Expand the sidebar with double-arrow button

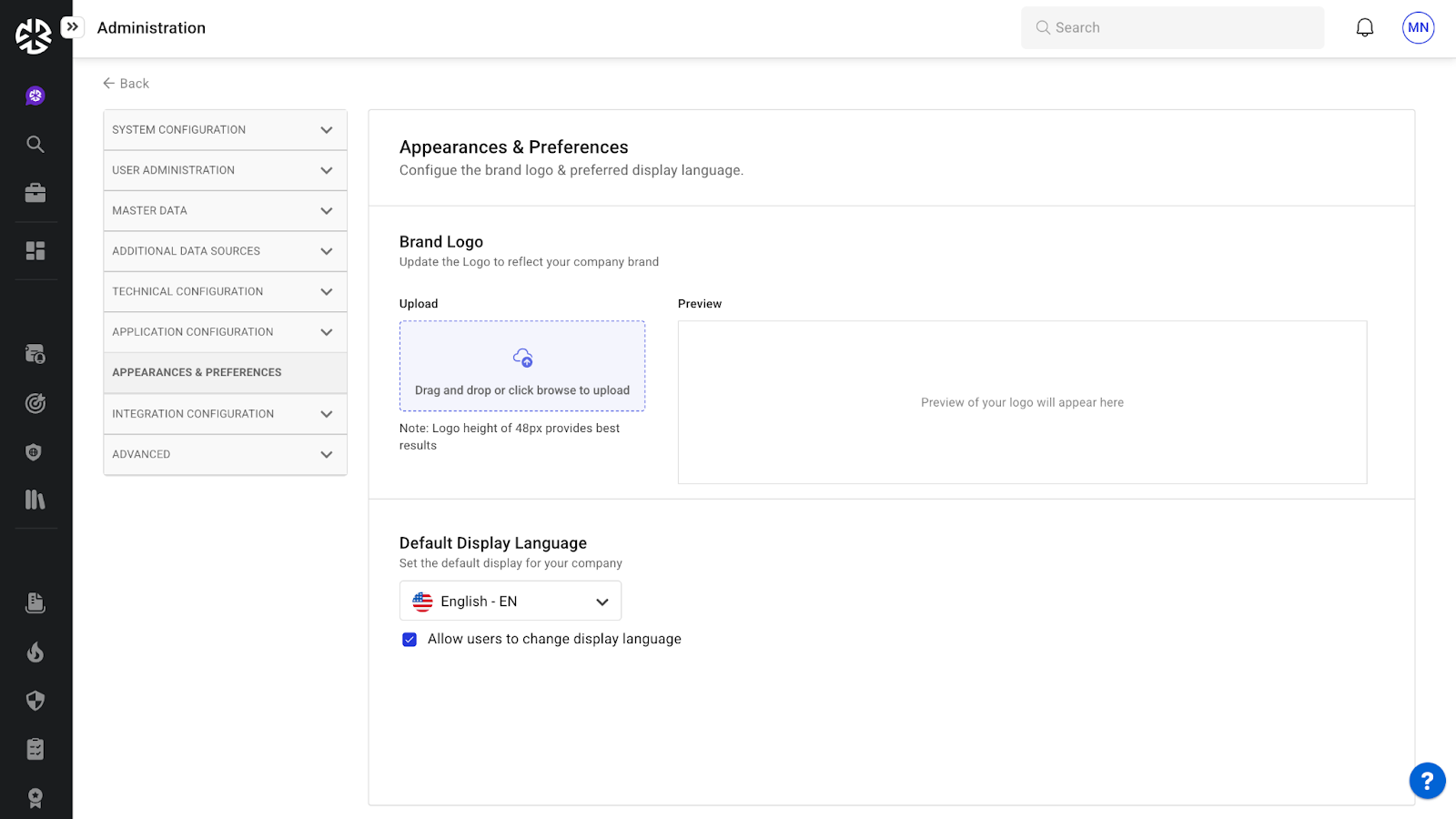point(73,27)
